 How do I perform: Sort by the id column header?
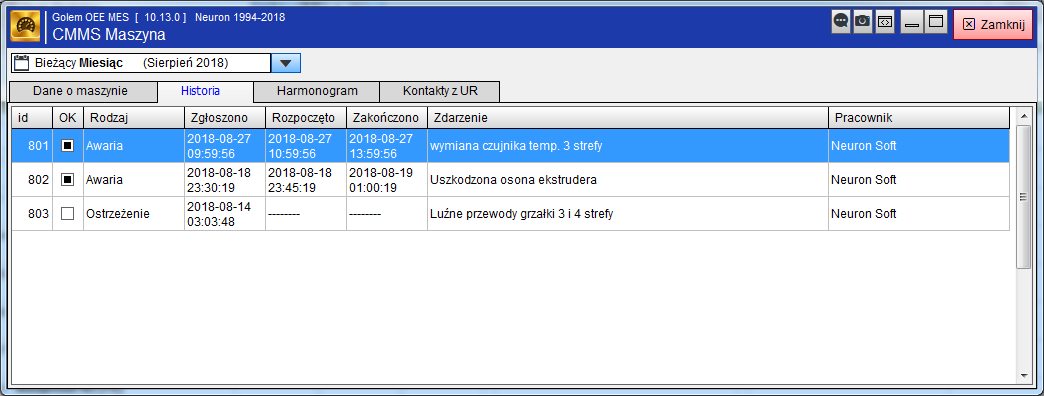coord(32,118)
